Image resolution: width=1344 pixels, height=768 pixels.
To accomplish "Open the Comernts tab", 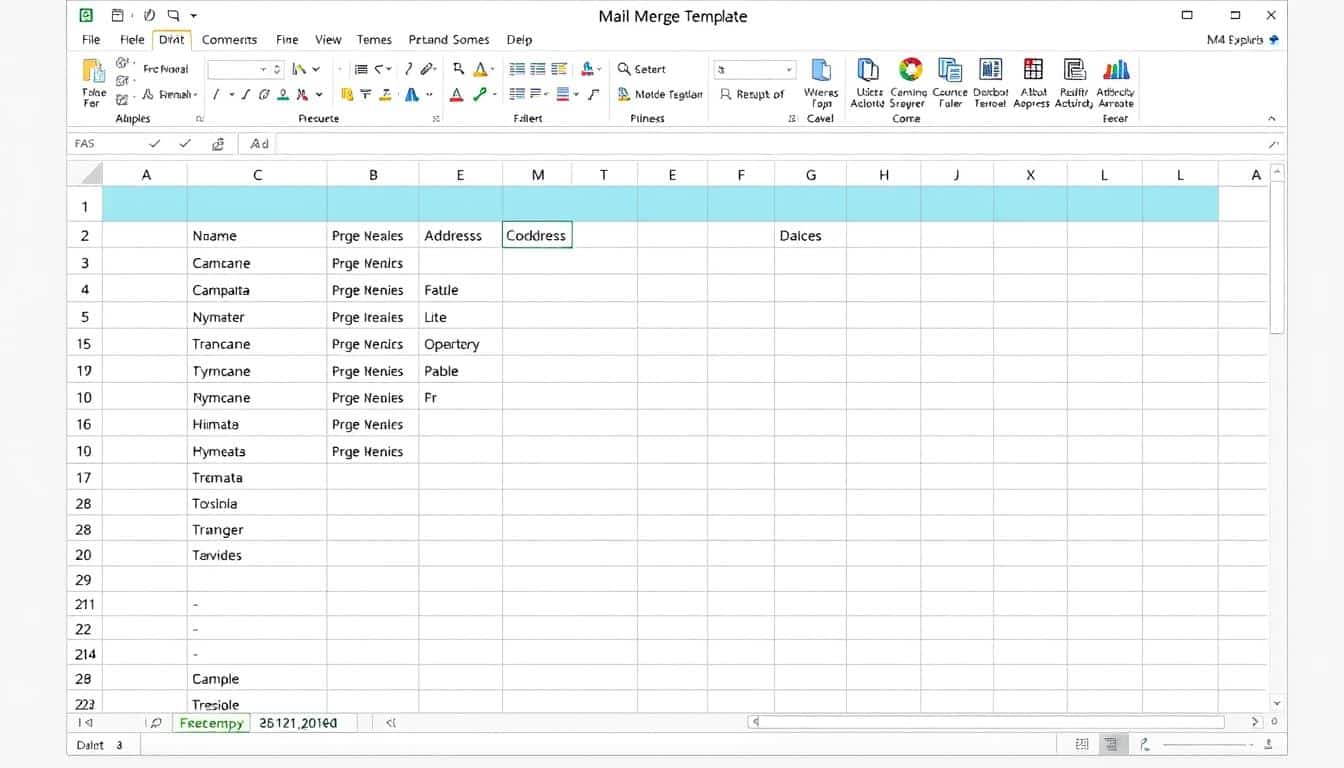I will (x=229, y=40).
